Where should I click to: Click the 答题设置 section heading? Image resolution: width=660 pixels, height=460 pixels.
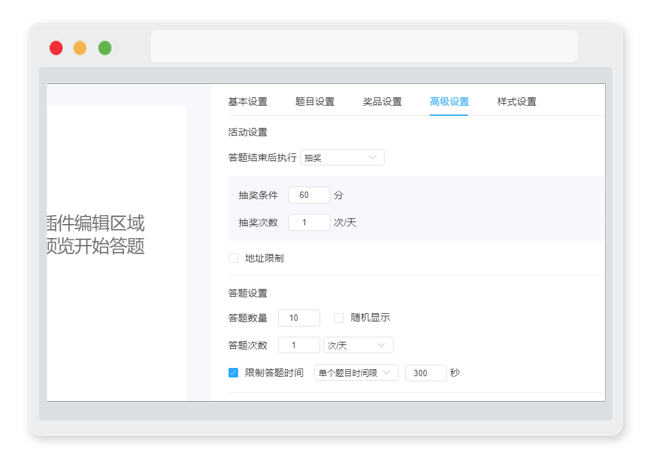click(248, 293)
